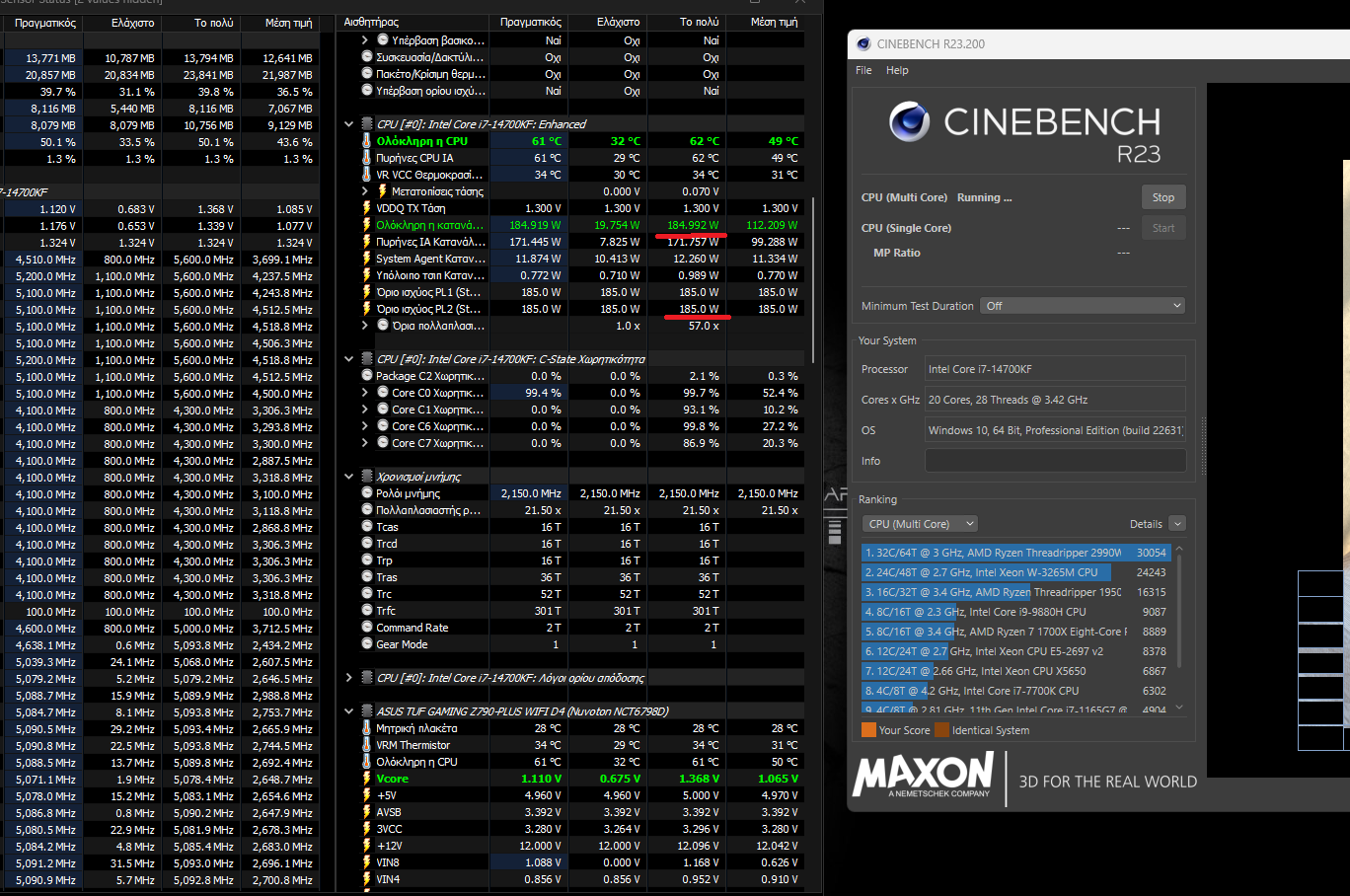The image size is (1350, 896).
Task: Open the CPU (Multi Core) ranking dropdown
Action: [x=920, y=524]
